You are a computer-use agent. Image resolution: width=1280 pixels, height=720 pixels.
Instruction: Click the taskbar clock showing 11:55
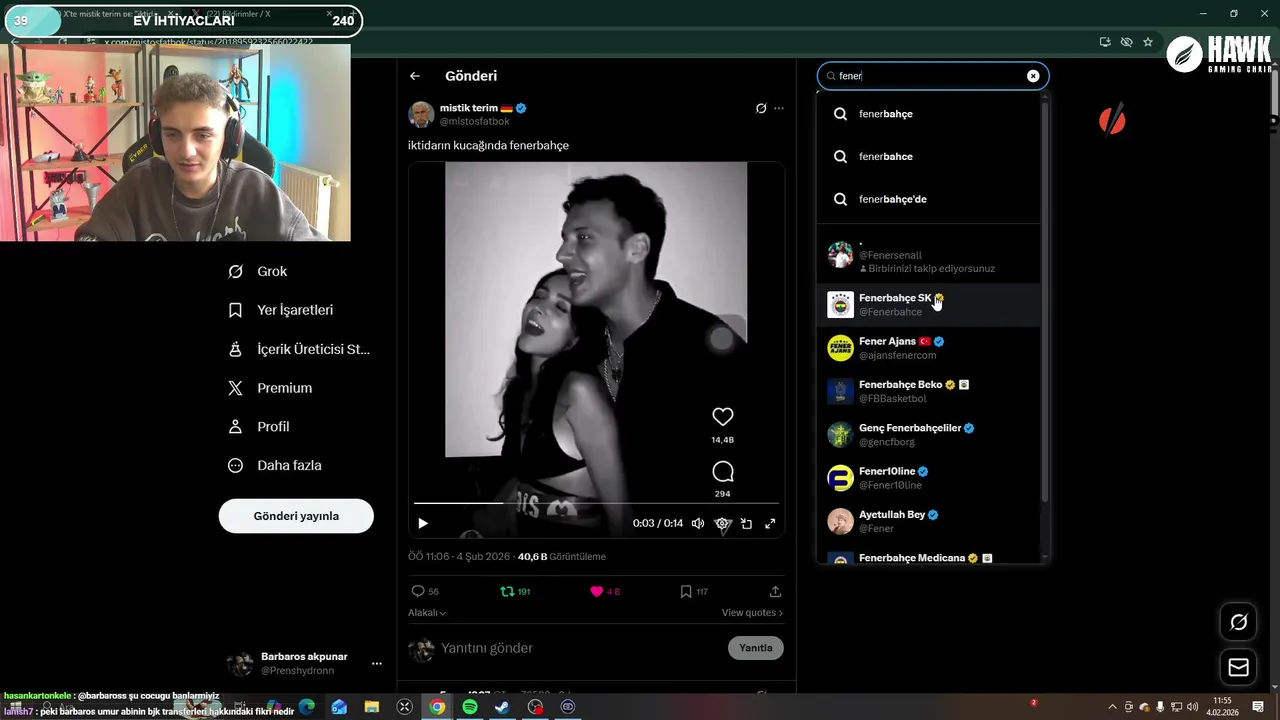coord(1222,706)
